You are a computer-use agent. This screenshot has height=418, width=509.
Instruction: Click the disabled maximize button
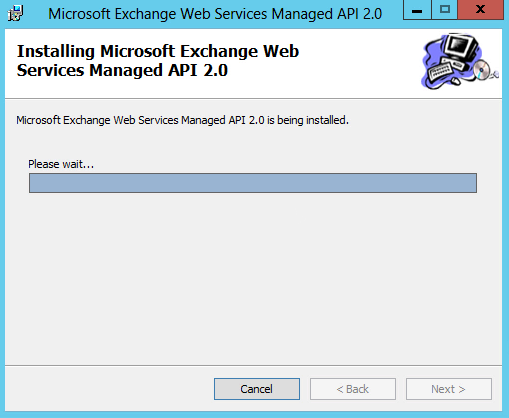[445, 10]
